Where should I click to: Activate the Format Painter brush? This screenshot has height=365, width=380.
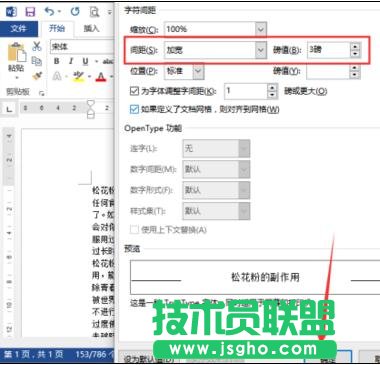tap(37, 76)
